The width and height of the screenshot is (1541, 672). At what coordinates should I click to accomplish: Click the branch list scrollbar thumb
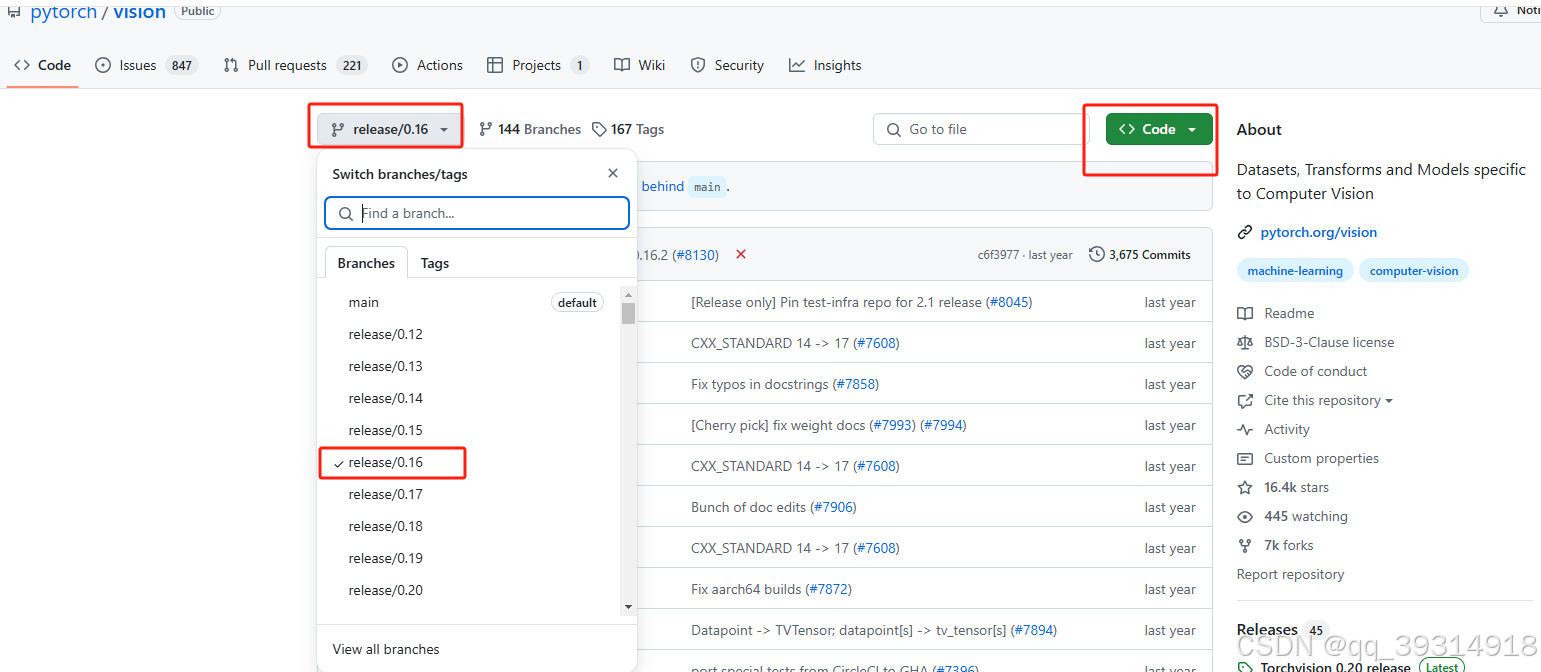(628, 314)
